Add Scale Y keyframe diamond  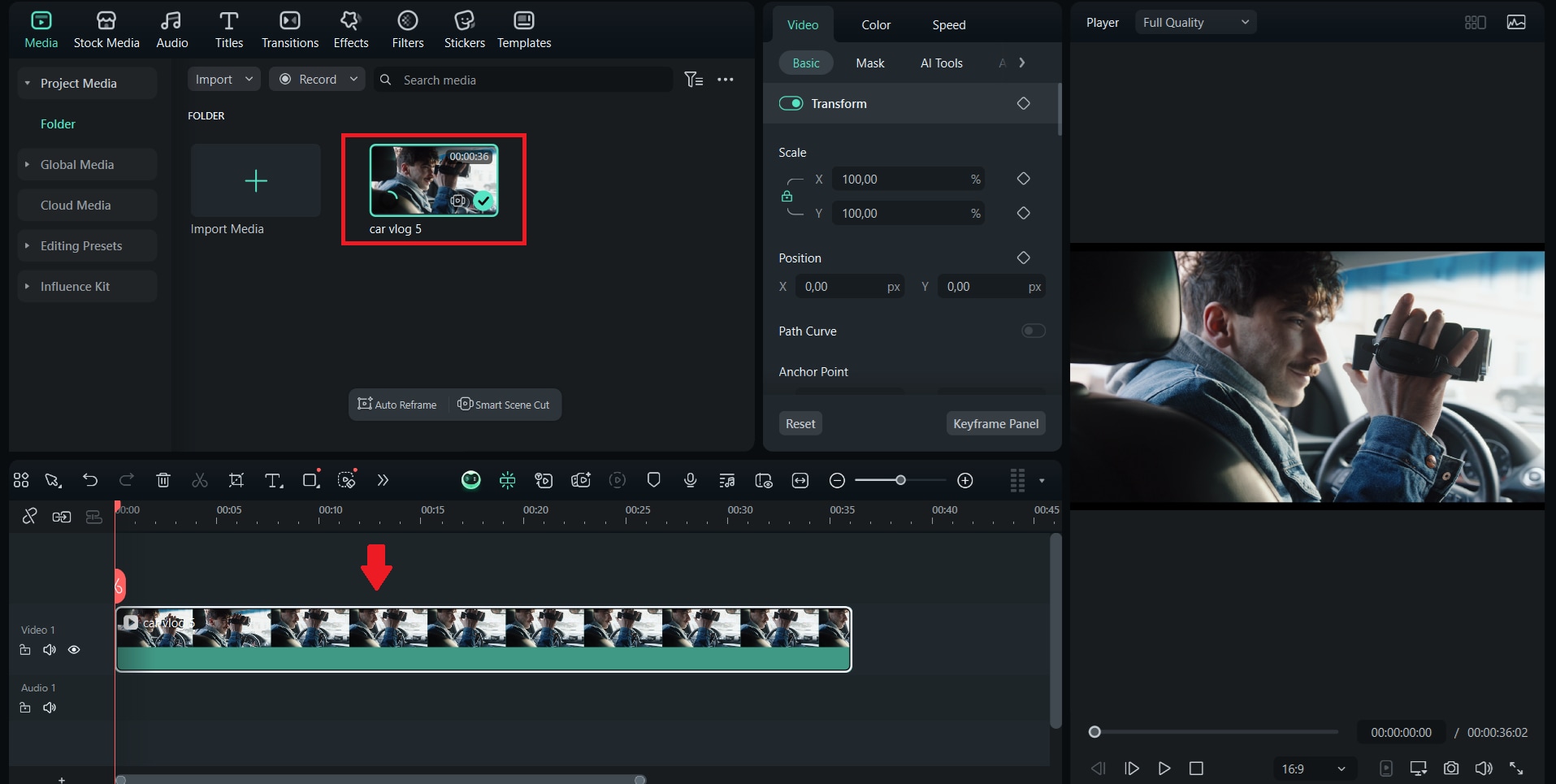pyautogui.click(x=1024, y=213)
